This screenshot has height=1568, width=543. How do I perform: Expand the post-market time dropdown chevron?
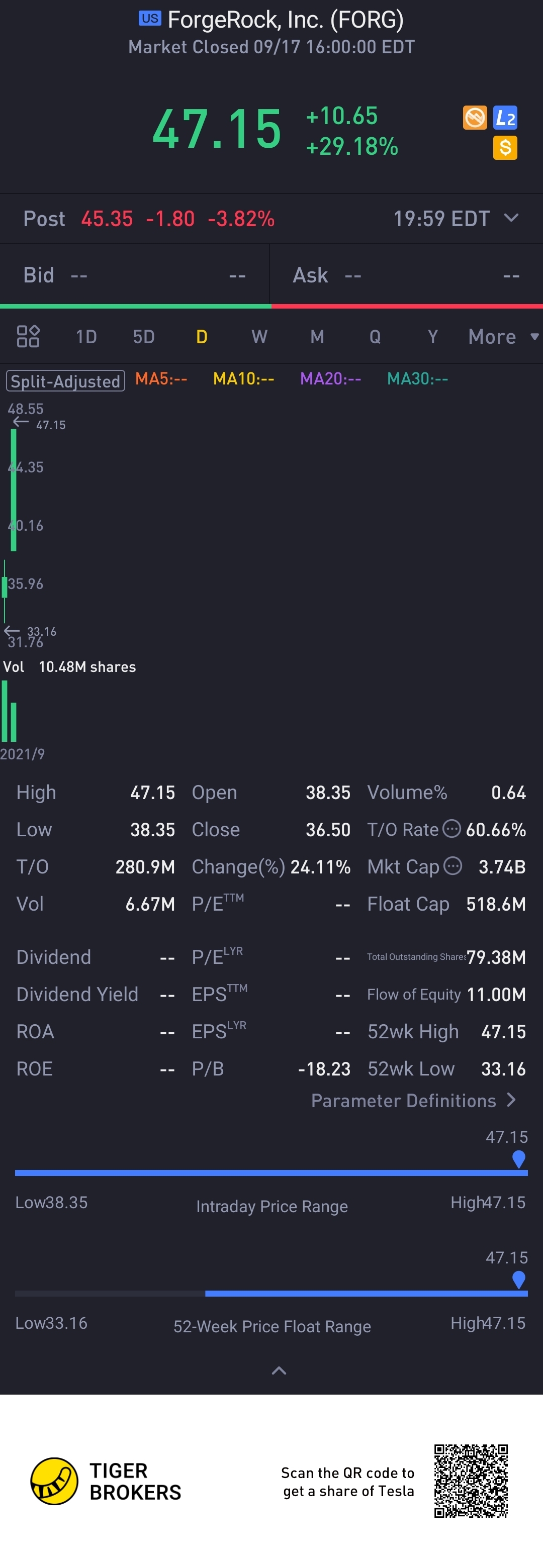511,218
